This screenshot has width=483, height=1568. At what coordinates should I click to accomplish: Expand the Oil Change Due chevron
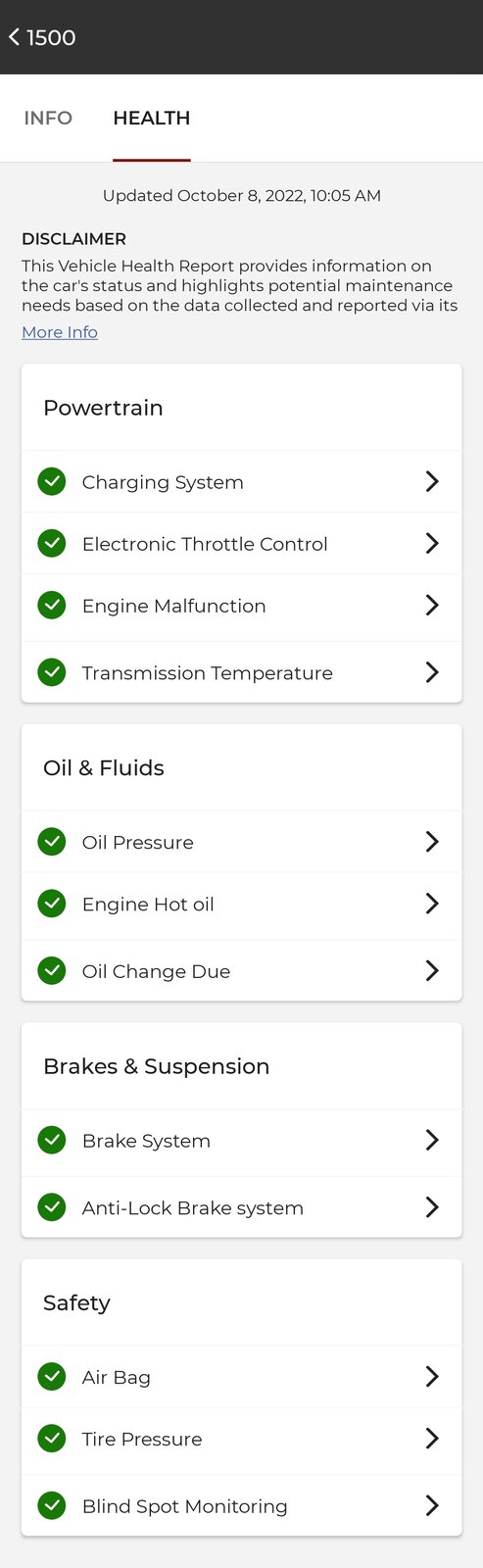(432, 970)
